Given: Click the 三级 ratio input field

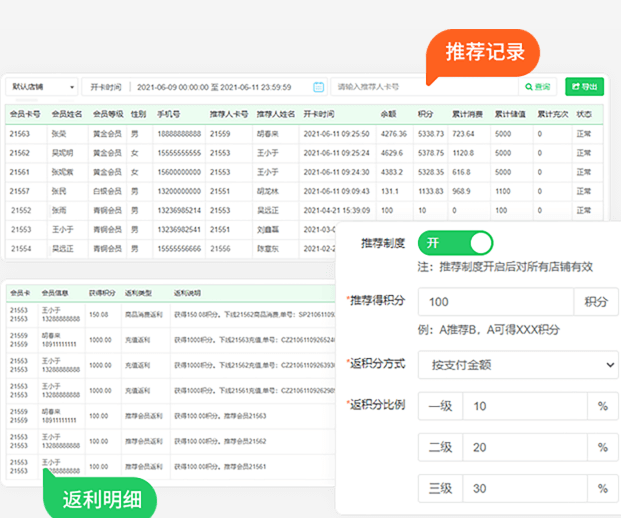Looking at the screenshot, I should [x=526, y=489].
